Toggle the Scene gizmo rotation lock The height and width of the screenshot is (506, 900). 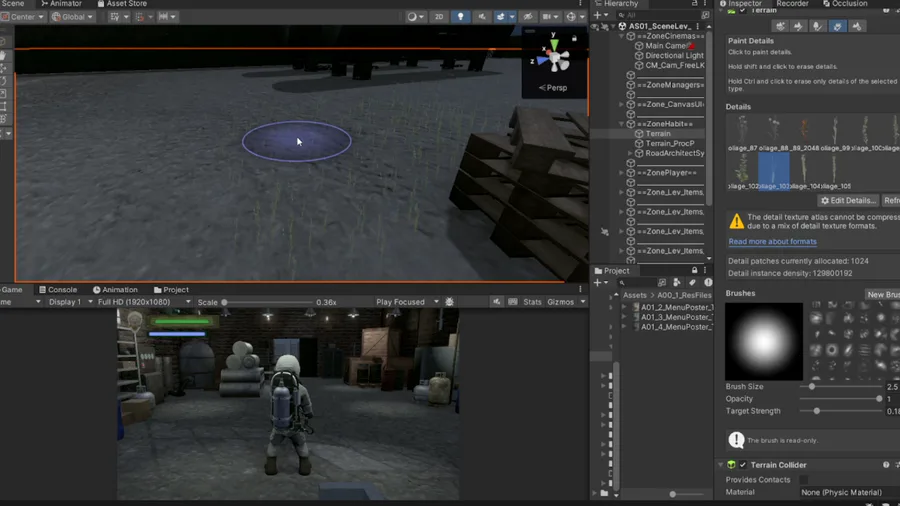(574, 38)
